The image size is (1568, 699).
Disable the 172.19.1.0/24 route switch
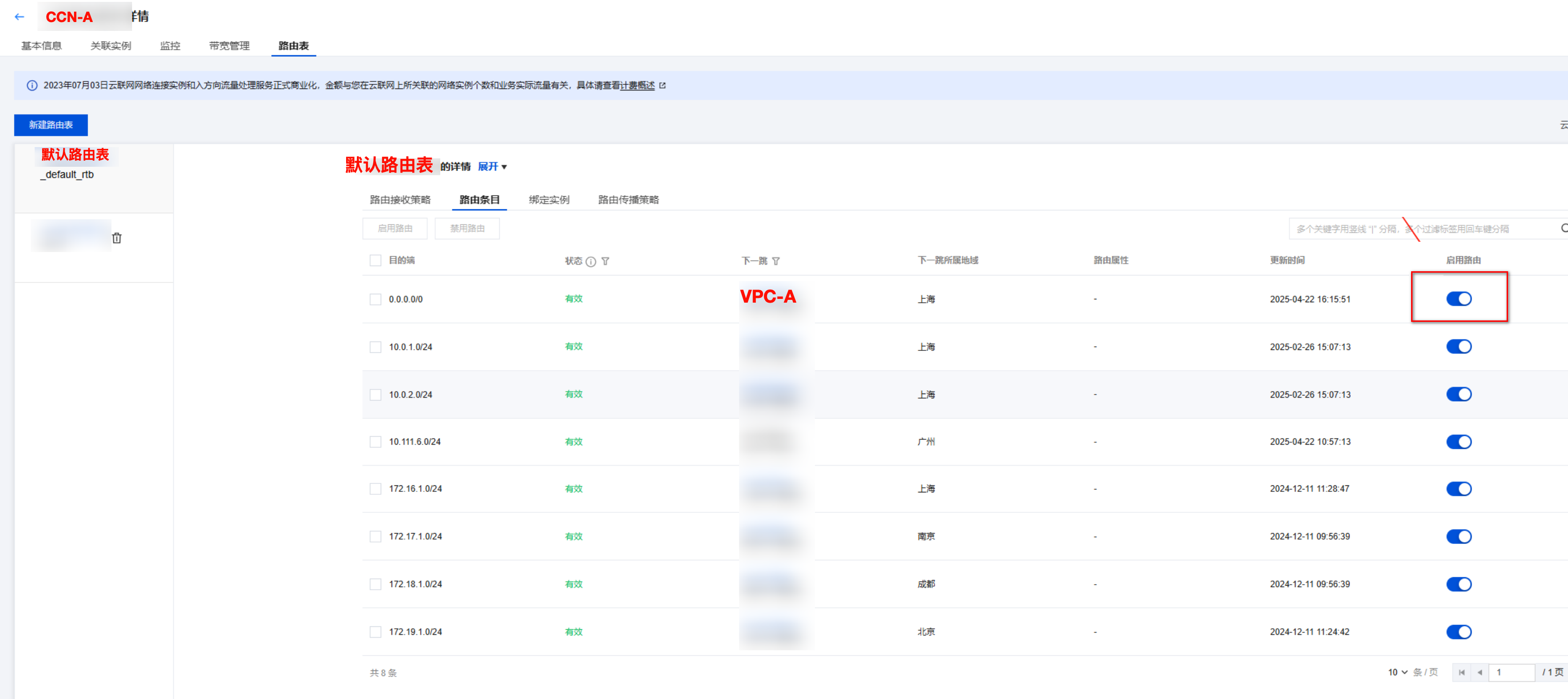pyautogui.click(x=1458, y=632)
